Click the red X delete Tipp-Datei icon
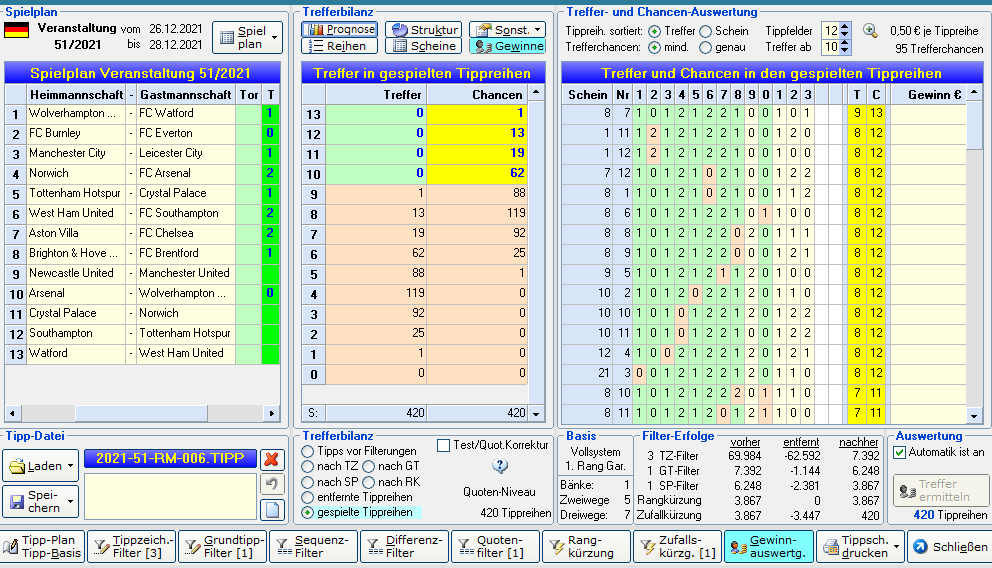The height and width of the screenshot is (568, 992). 272,459
